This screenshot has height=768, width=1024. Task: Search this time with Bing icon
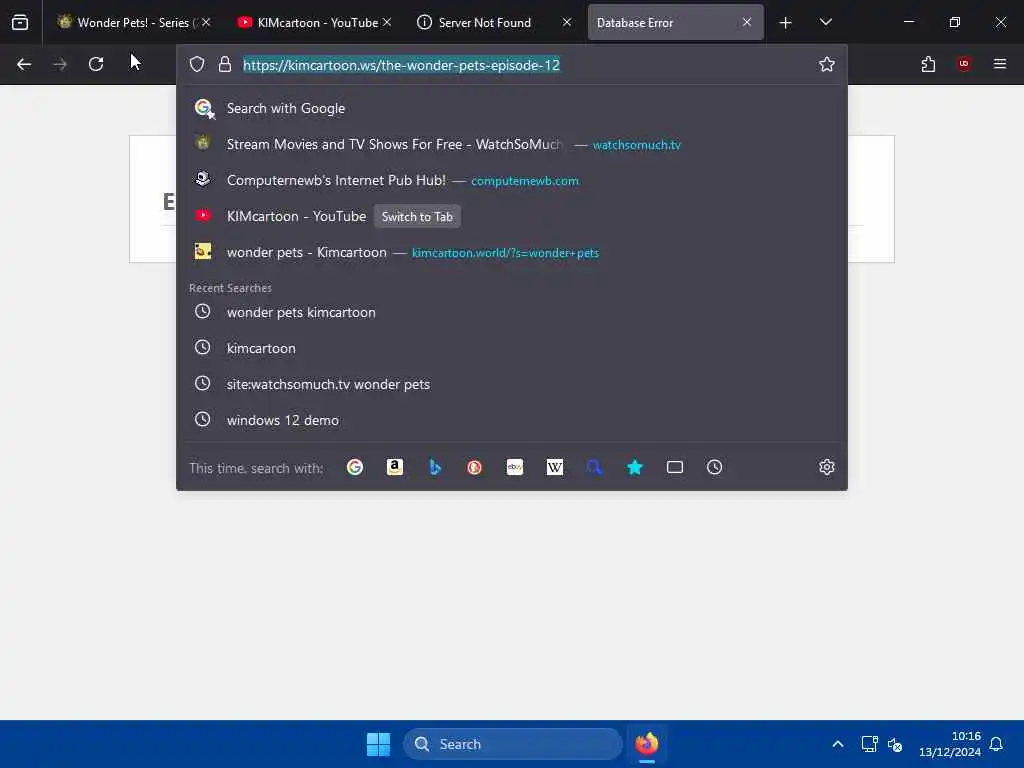(435, 468)
